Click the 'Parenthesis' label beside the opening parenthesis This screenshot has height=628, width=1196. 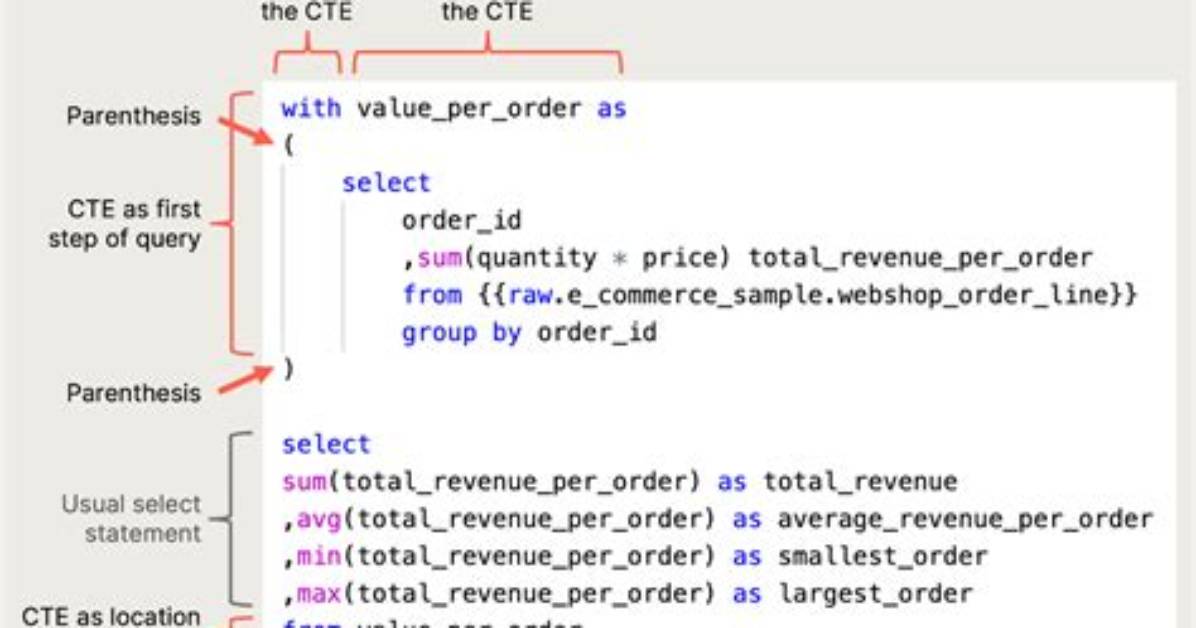[x=133, y=116]
